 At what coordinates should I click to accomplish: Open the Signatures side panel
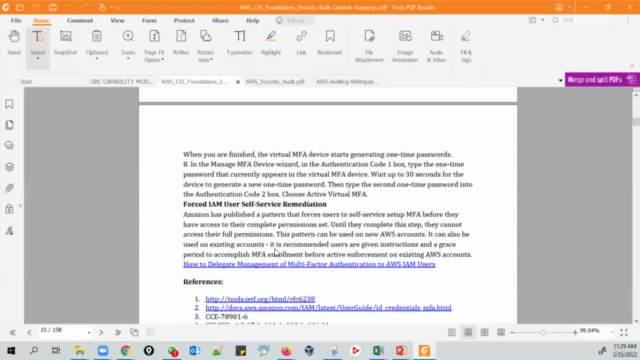pos(9,231)
